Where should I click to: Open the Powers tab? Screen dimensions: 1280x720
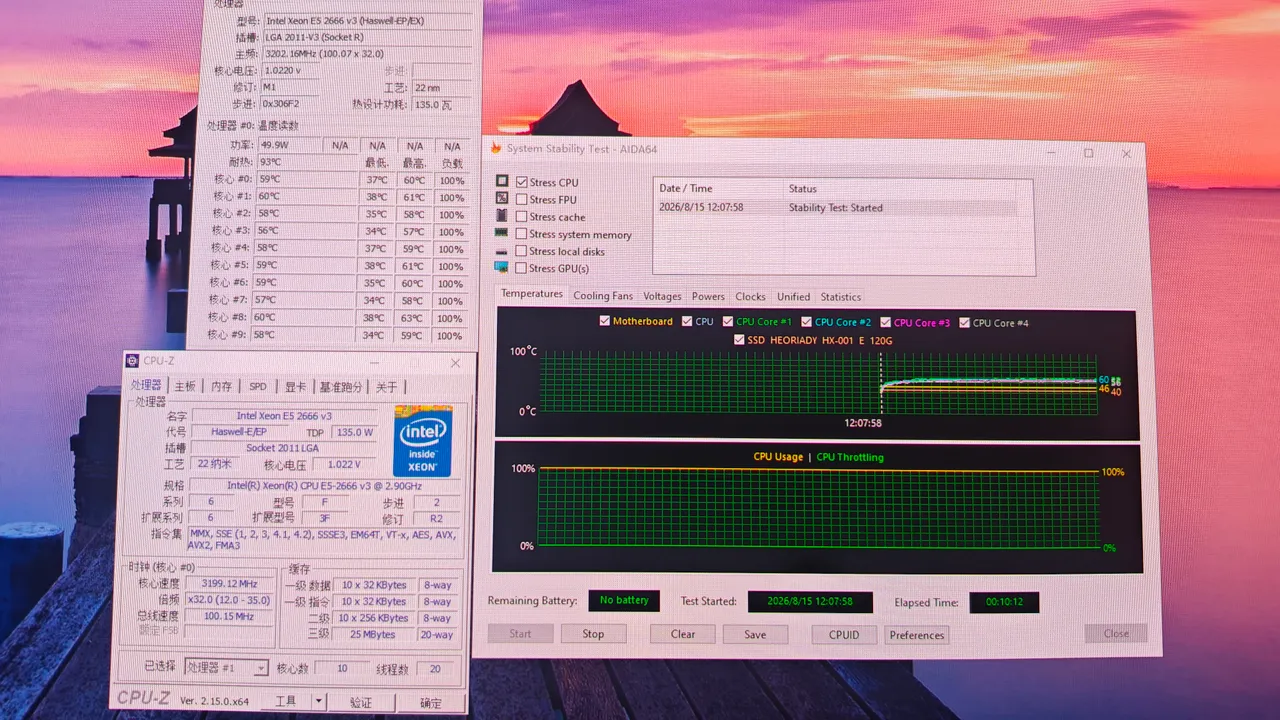pos(708,296)
